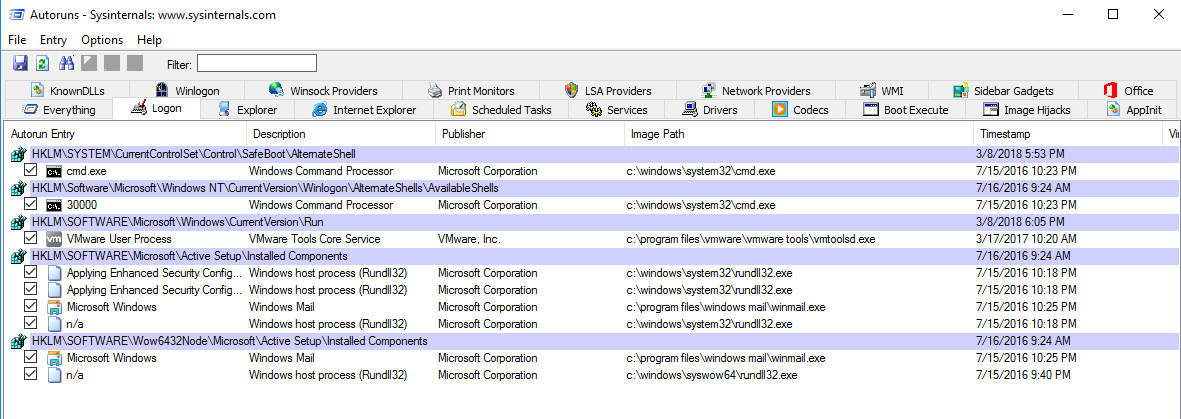Viewport: 1181px width, 419px height.
Task: Open the File menu
Action: pyautogui.click(x=17, y=40)
